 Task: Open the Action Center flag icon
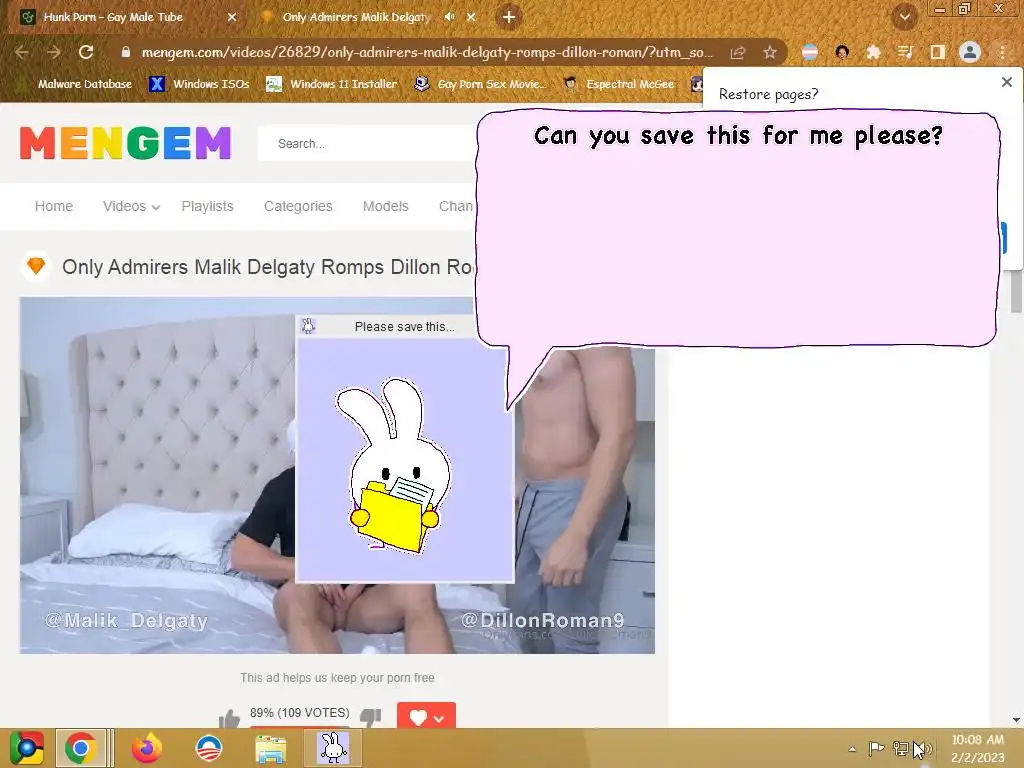coord(876,748)
